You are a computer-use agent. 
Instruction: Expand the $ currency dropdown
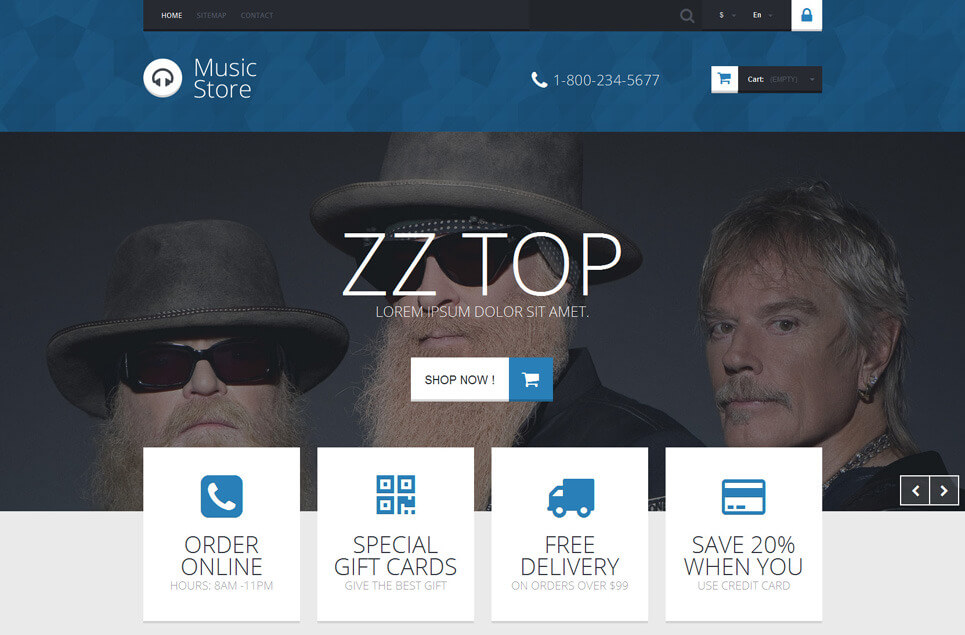coord(727,15)
